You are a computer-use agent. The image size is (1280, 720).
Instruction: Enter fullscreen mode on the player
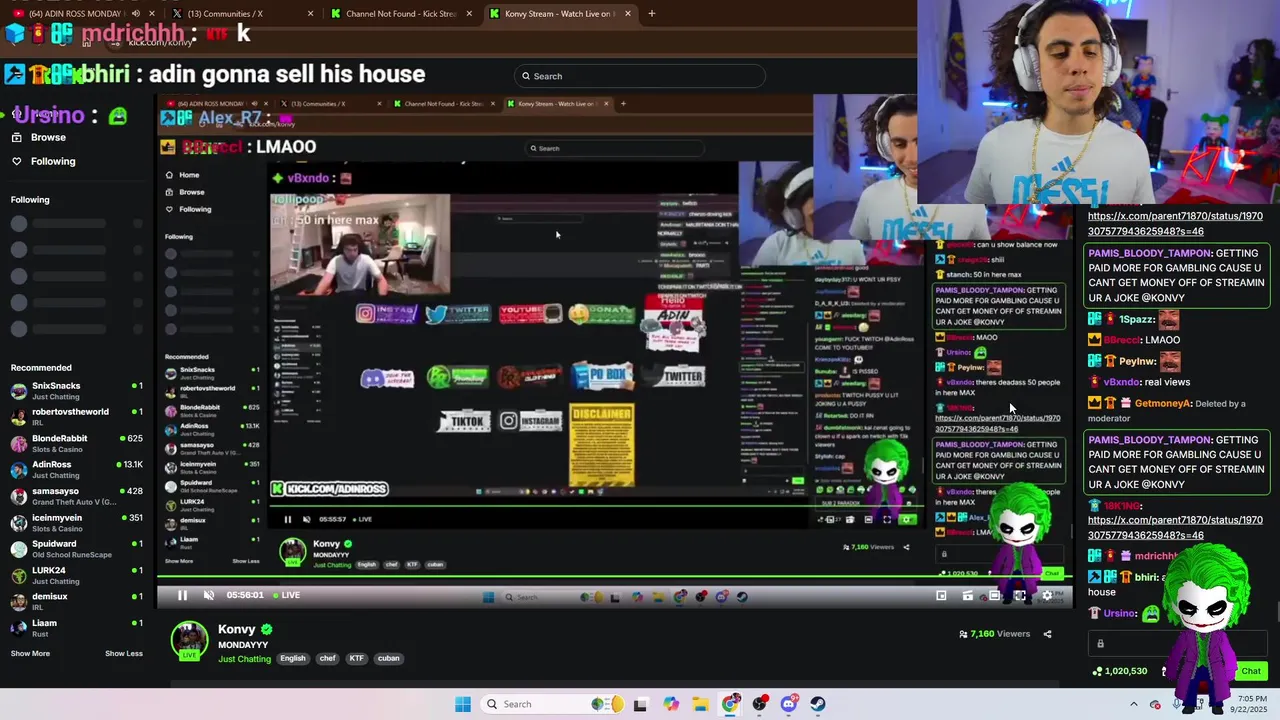[1020, 595]
